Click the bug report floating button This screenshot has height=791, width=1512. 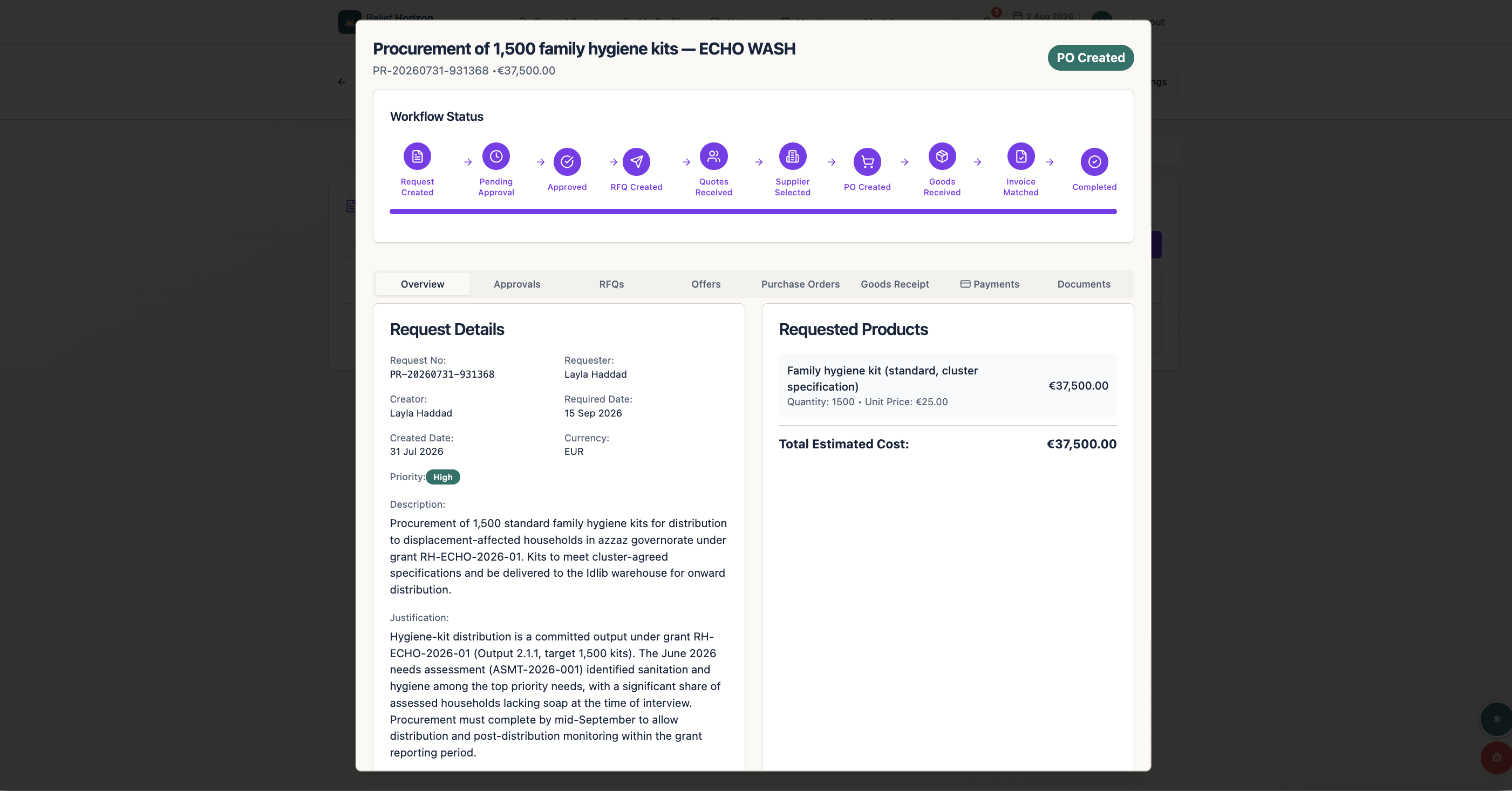(x=1496, y=758)
